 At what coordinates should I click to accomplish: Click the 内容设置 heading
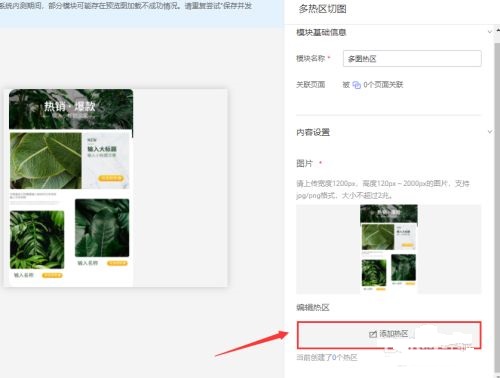click(313, 132)
